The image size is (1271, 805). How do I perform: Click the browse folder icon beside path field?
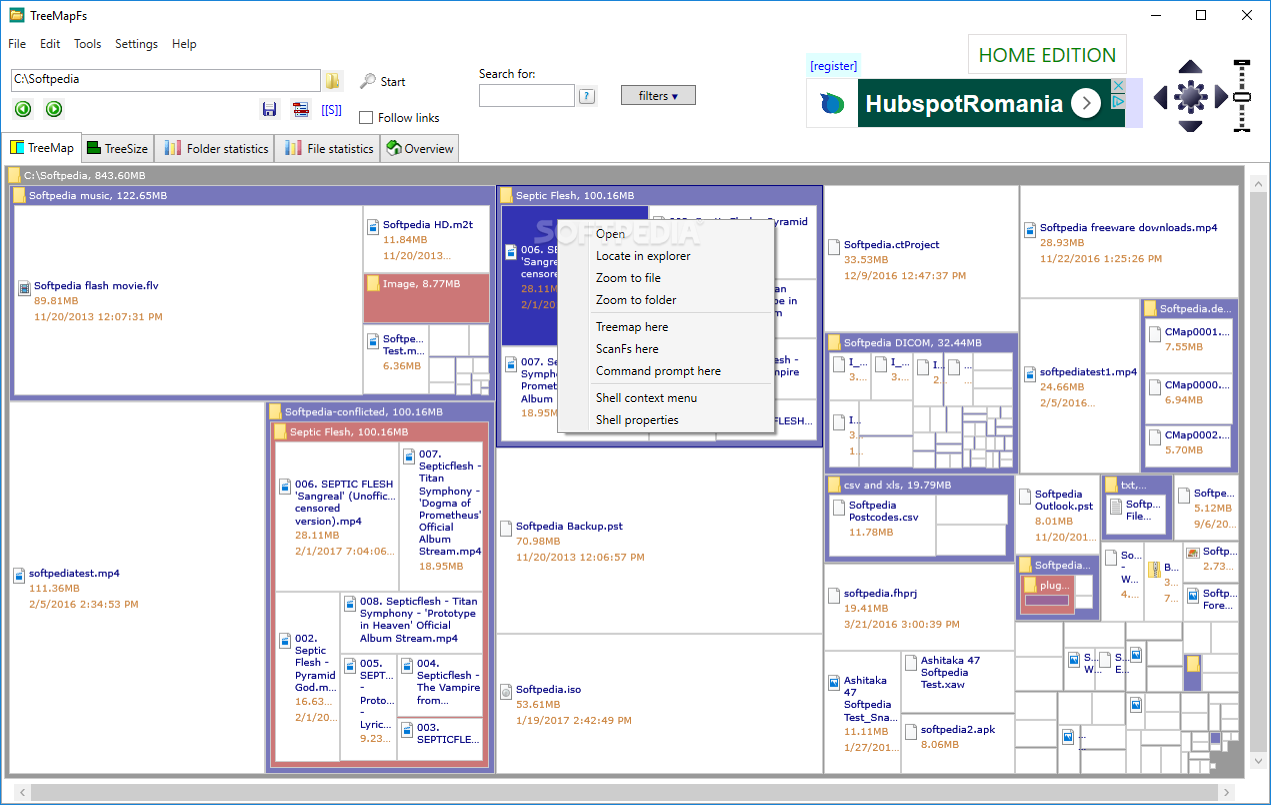[333, 81]
